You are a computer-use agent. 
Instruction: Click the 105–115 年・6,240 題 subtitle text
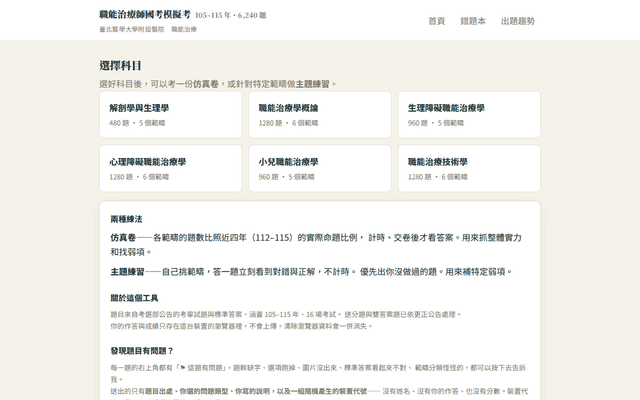click(x=231, y=15)
